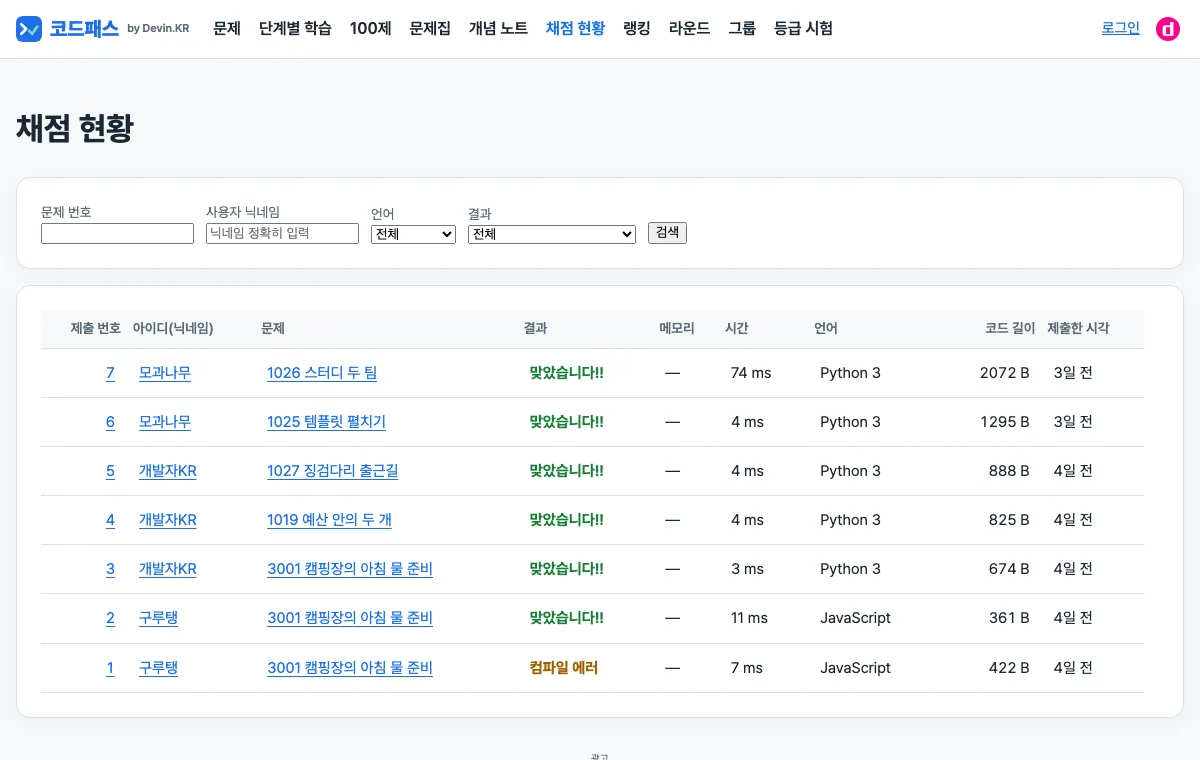
Task: Open problem 1025 템플릿 펼치기
Action: [x=326, y=422]
